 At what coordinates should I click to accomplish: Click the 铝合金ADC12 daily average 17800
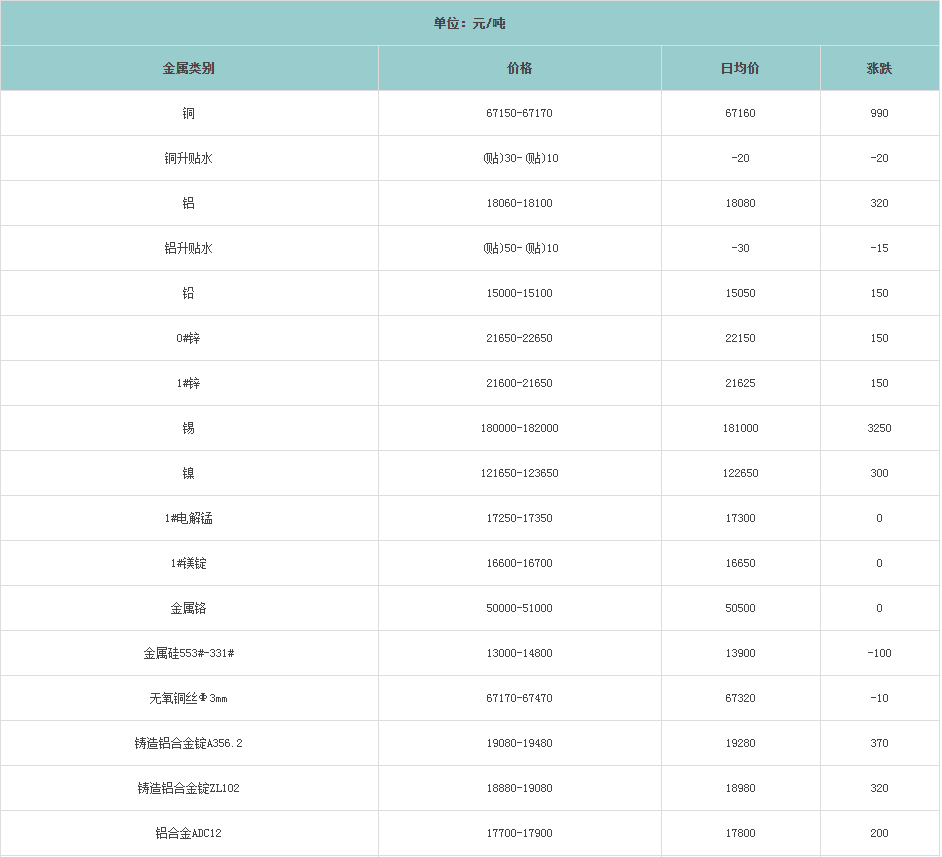740,834
